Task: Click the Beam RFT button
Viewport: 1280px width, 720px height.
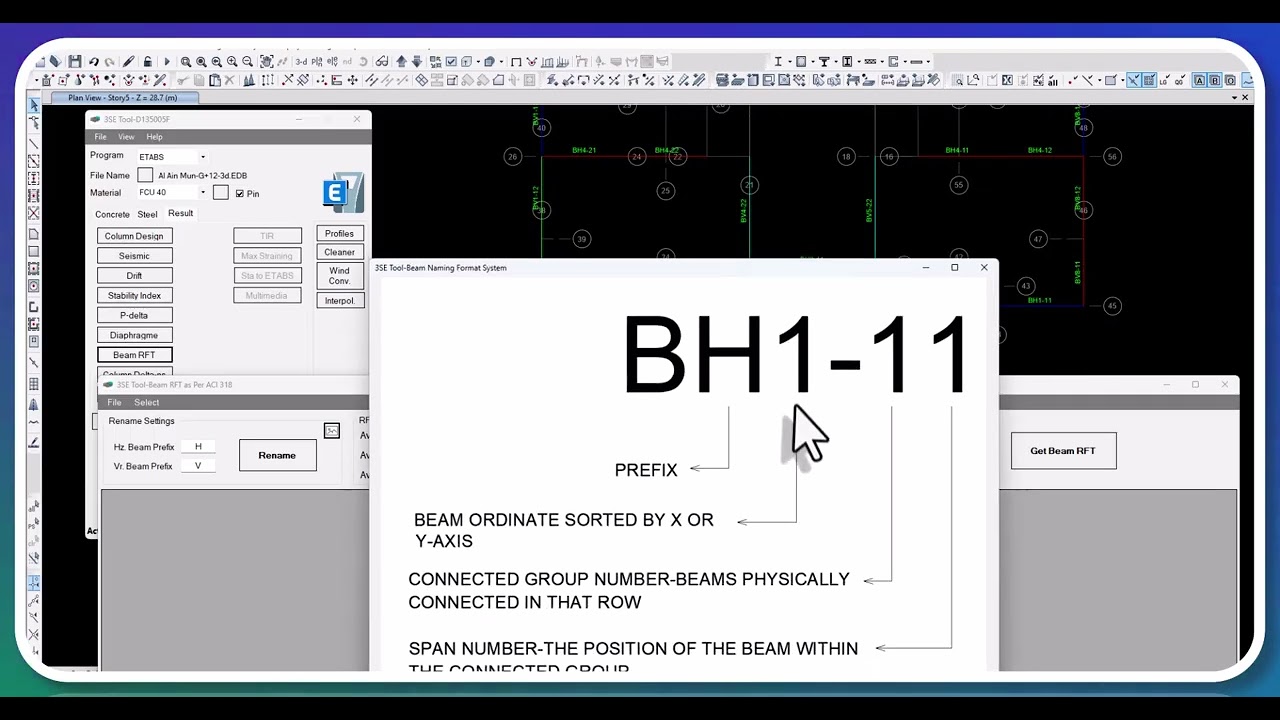Action: pyautogui.click(x=134, y=355)
